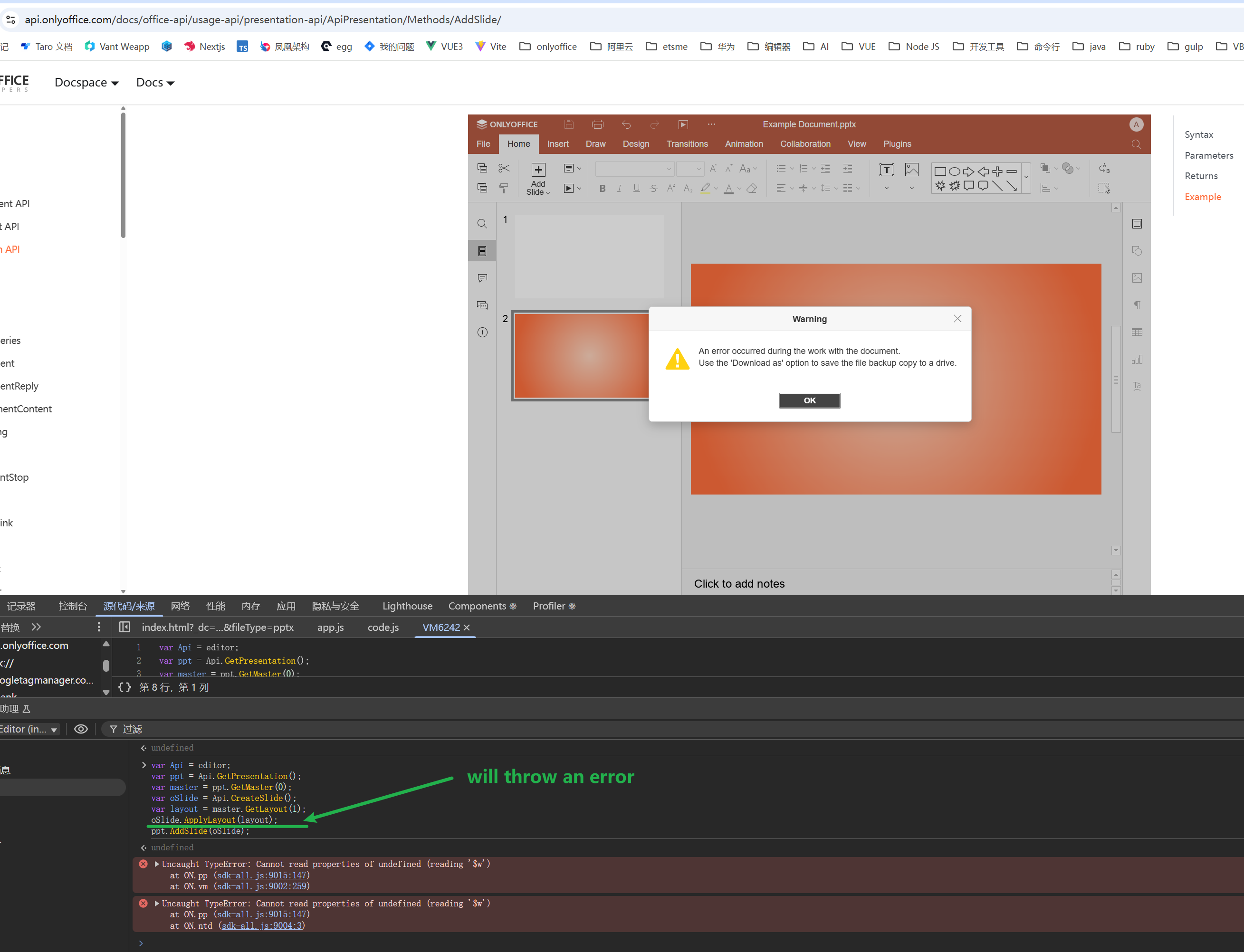Viewport: 1244px width, 952px height.
Task: Open the sdk-all.js:9015:147 link in first error
Action: coord(262,876)
